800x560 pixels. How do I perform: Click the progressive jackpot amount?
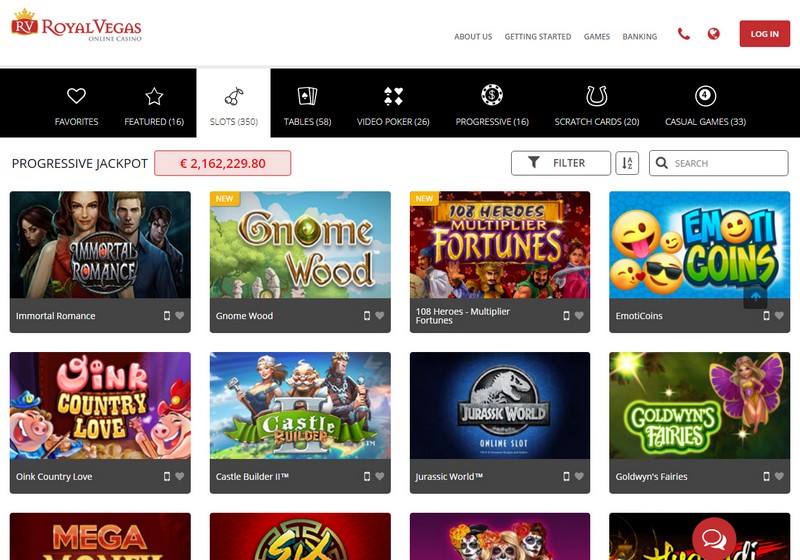pos(222,163)
